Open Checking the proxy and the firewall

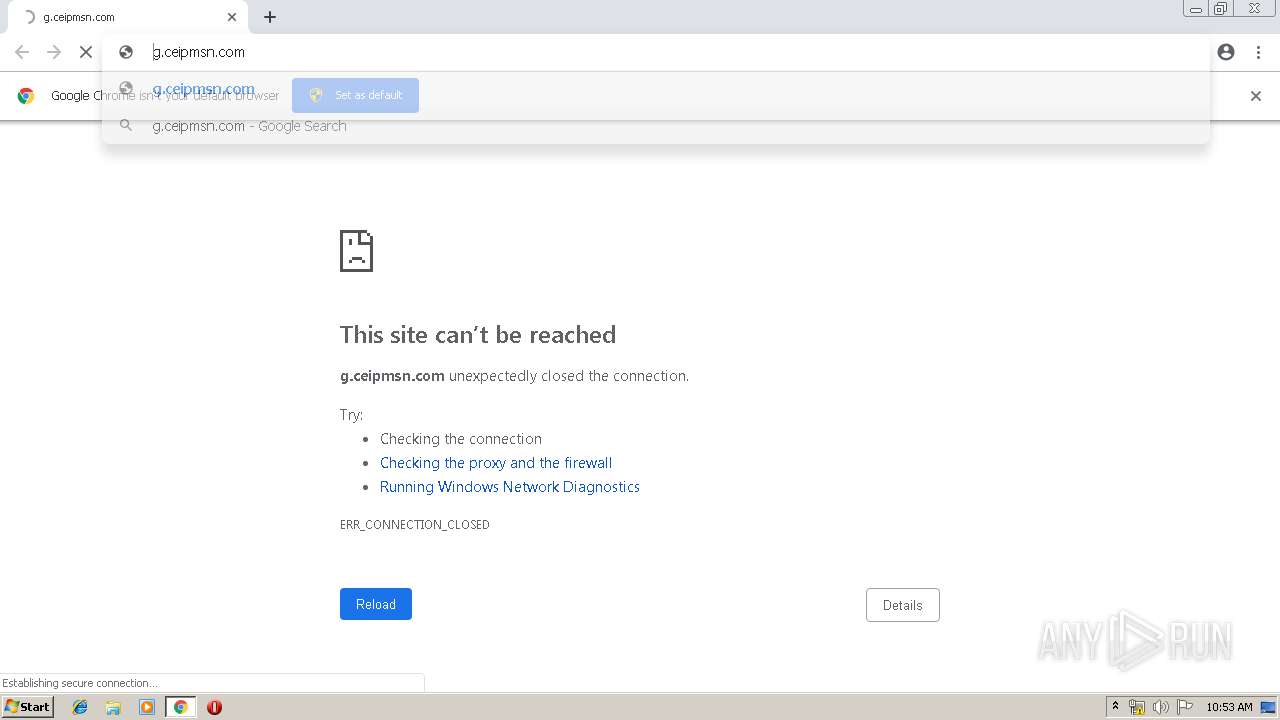coord(496,463)
